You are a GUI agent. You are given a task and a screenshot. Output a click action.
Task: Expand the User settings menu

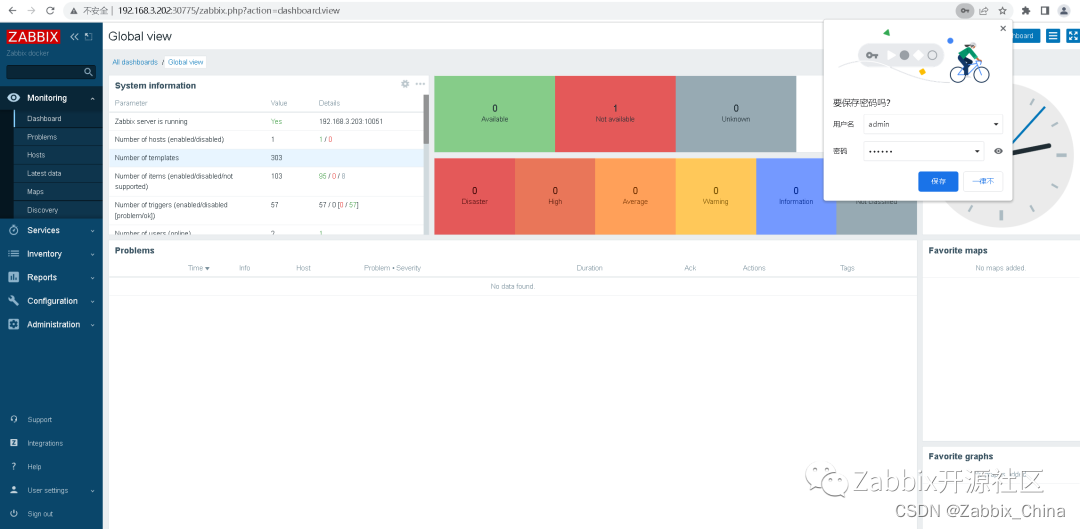[x=92, y=491]
